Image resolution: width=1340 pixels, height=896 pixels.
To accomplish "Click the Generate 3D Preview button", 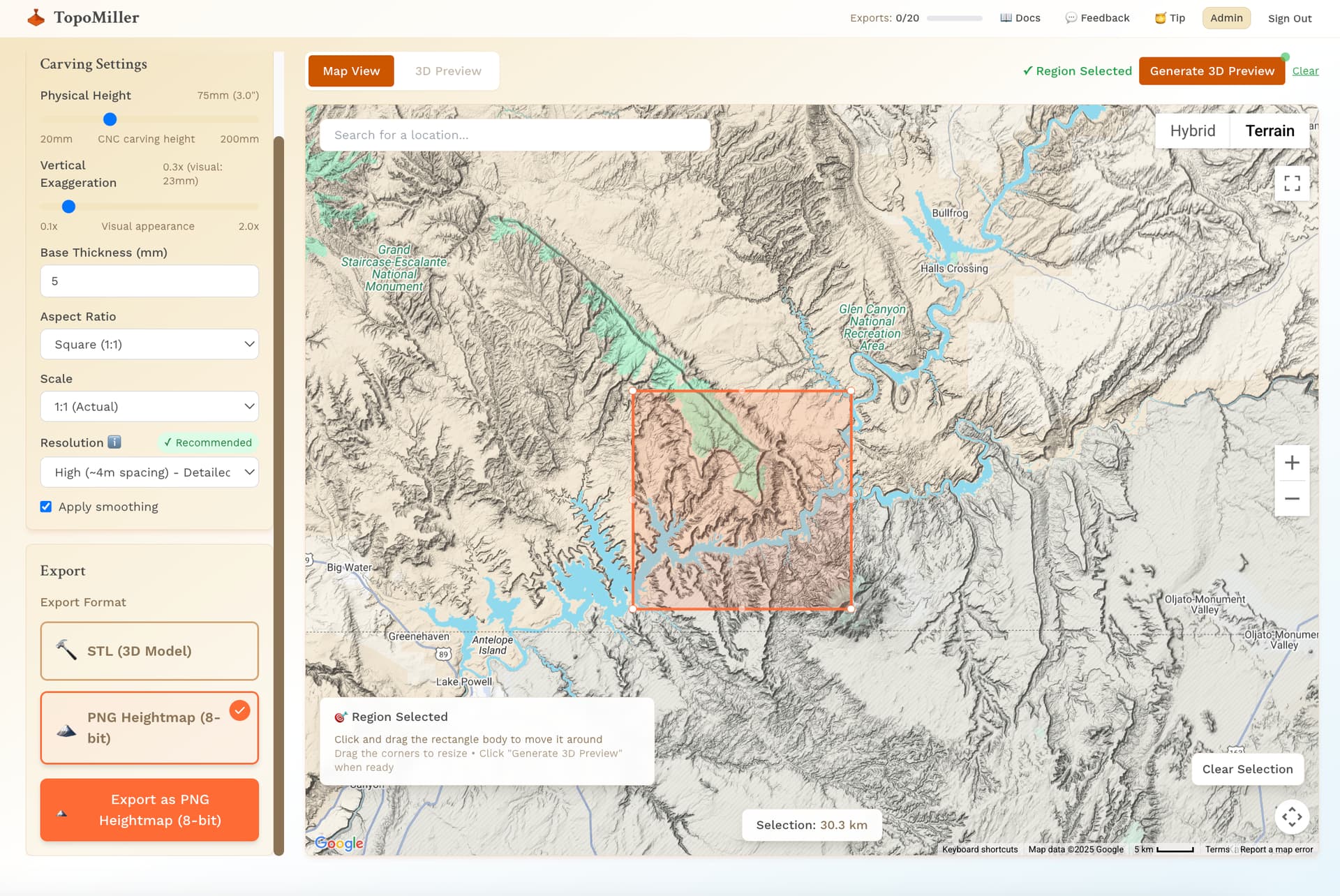I will click(x=1212, y=71).
